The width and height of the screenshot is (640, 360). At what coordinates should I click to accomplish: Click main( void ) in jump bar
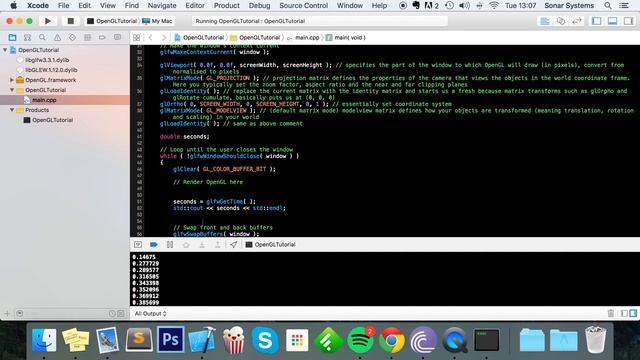(346, 38)
